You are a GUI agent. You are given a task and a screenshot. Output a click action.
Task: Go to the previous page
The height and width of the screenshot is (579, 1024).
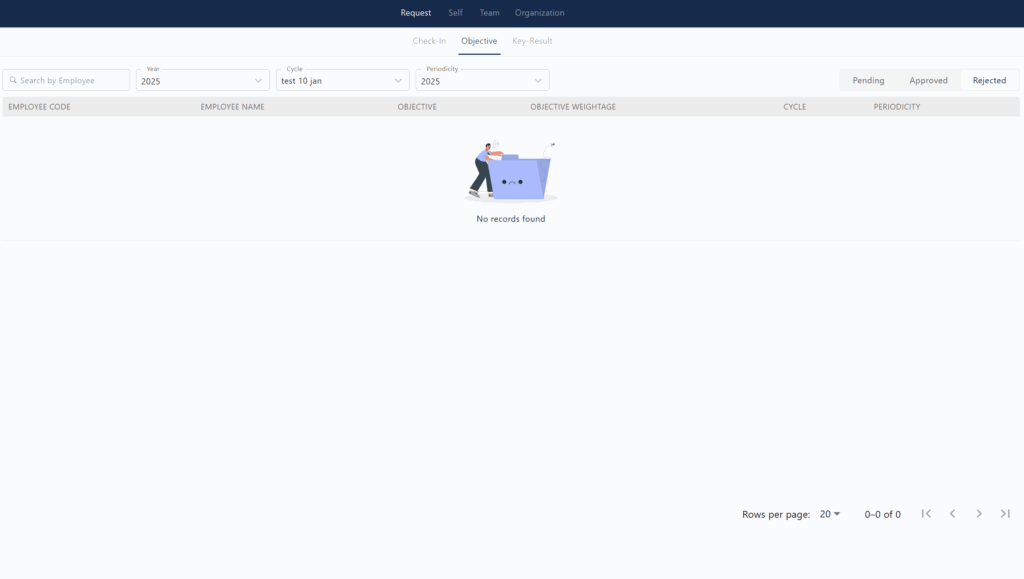click(x=952, y=514)
